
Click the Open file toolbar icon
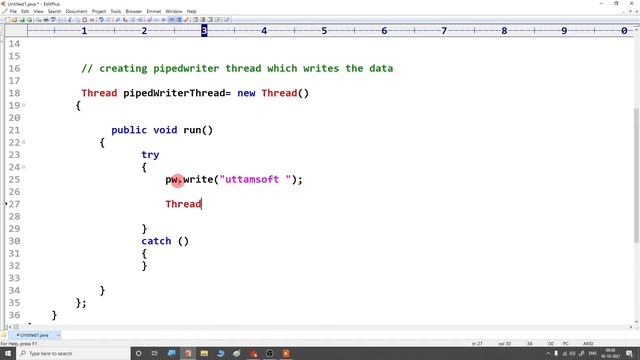[x=14, y=20]
